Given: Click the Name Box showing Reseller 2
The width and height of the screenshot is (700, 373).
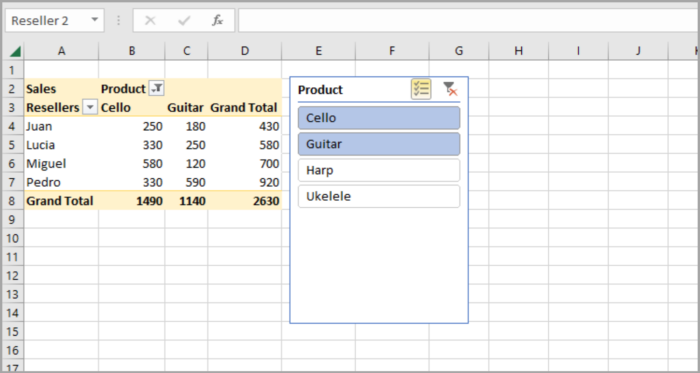Looking at the screenshot, I should point(47,21).
